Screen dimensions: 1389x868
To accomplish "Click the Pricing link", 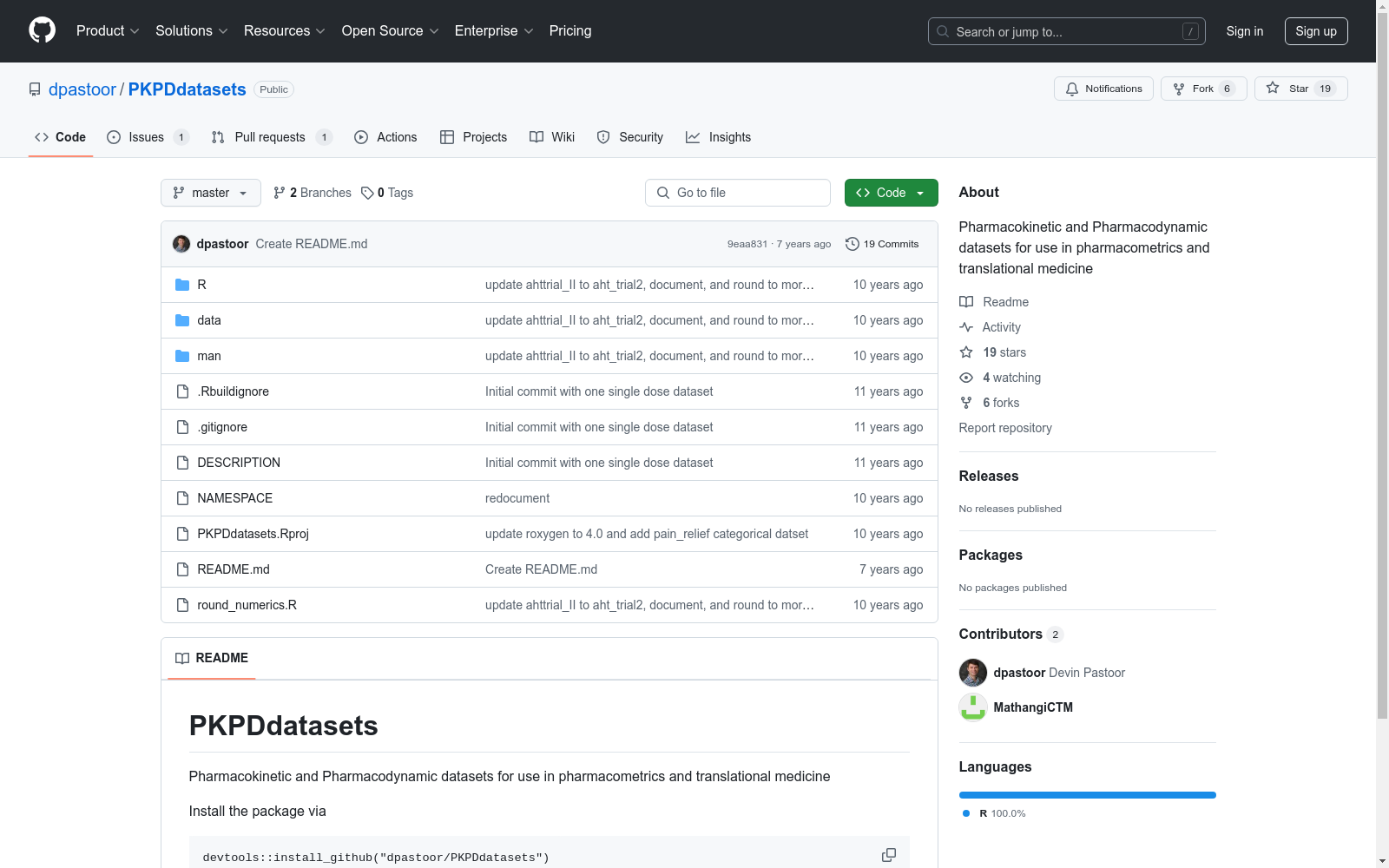I will pyautogui.click(x=570, y=31).
